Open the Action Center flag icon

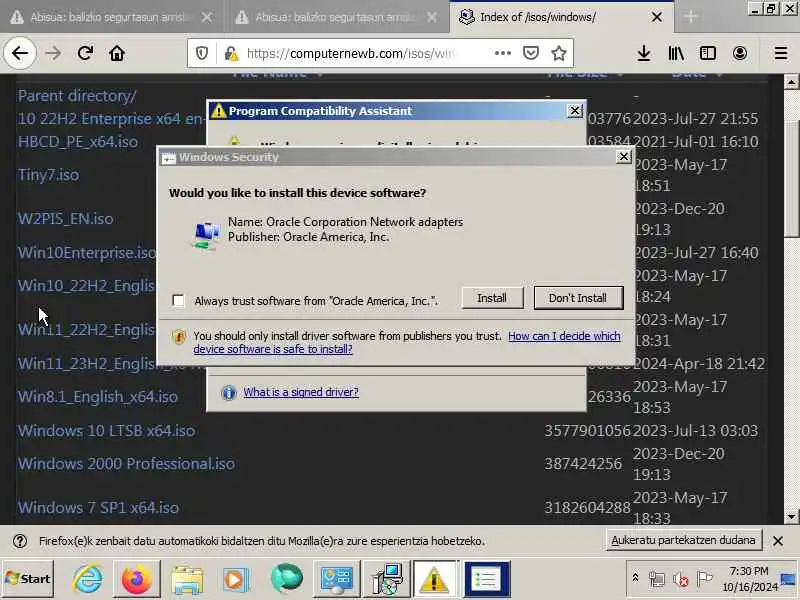tap(705, 579)
